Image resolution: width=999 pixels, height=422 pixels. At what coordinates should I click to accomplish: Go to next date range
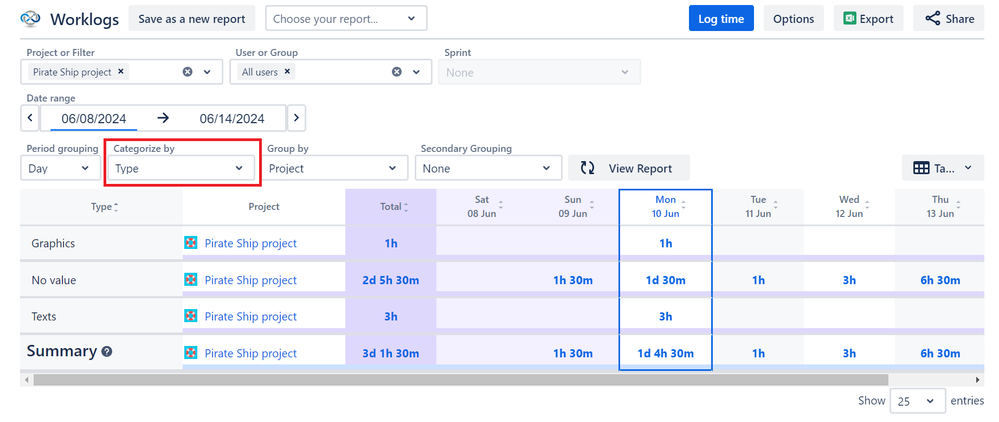pos(296,118)
